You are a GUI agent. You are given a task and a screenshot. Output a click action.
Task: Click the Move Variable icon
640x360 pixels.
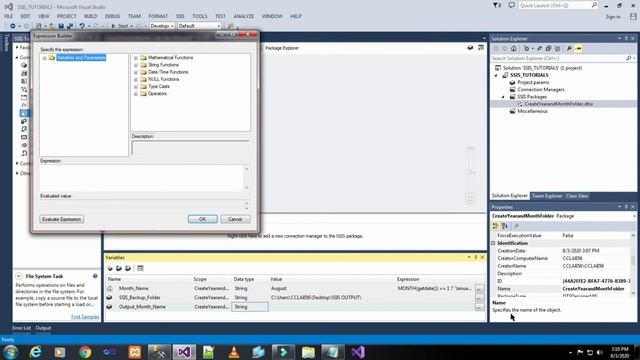(x=119, y=268)
